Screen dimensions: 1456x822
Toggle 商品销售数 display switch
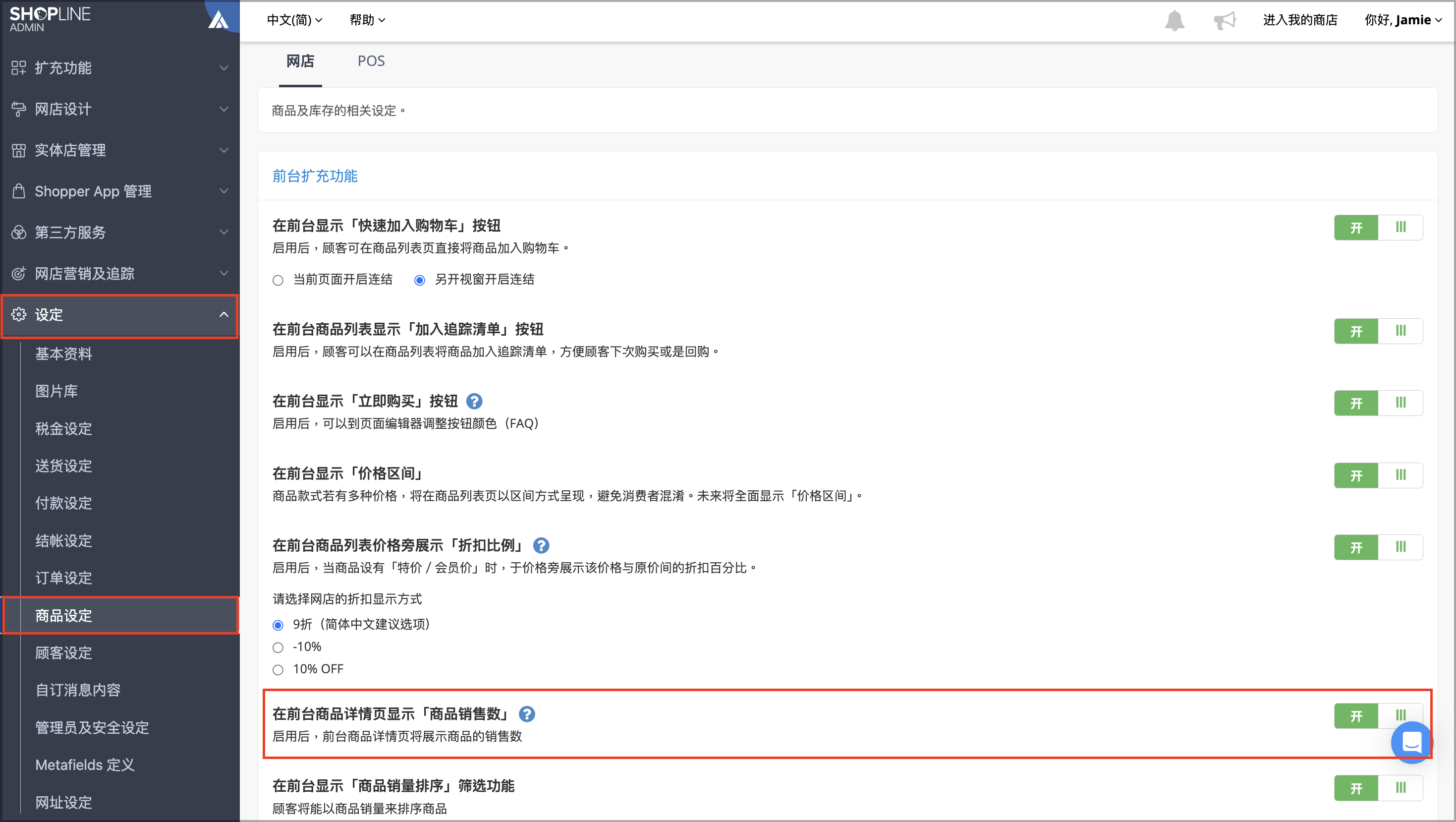click(x=1378, y=716)
